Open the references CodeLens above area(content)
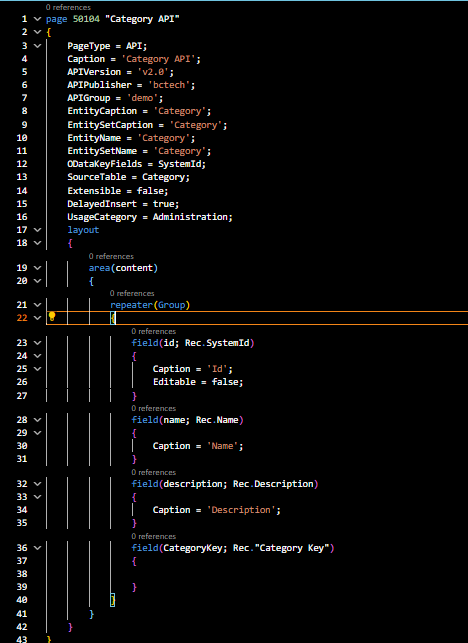Image resolution: width=468 pixels, height=643 pixels. tap(111, 256)
